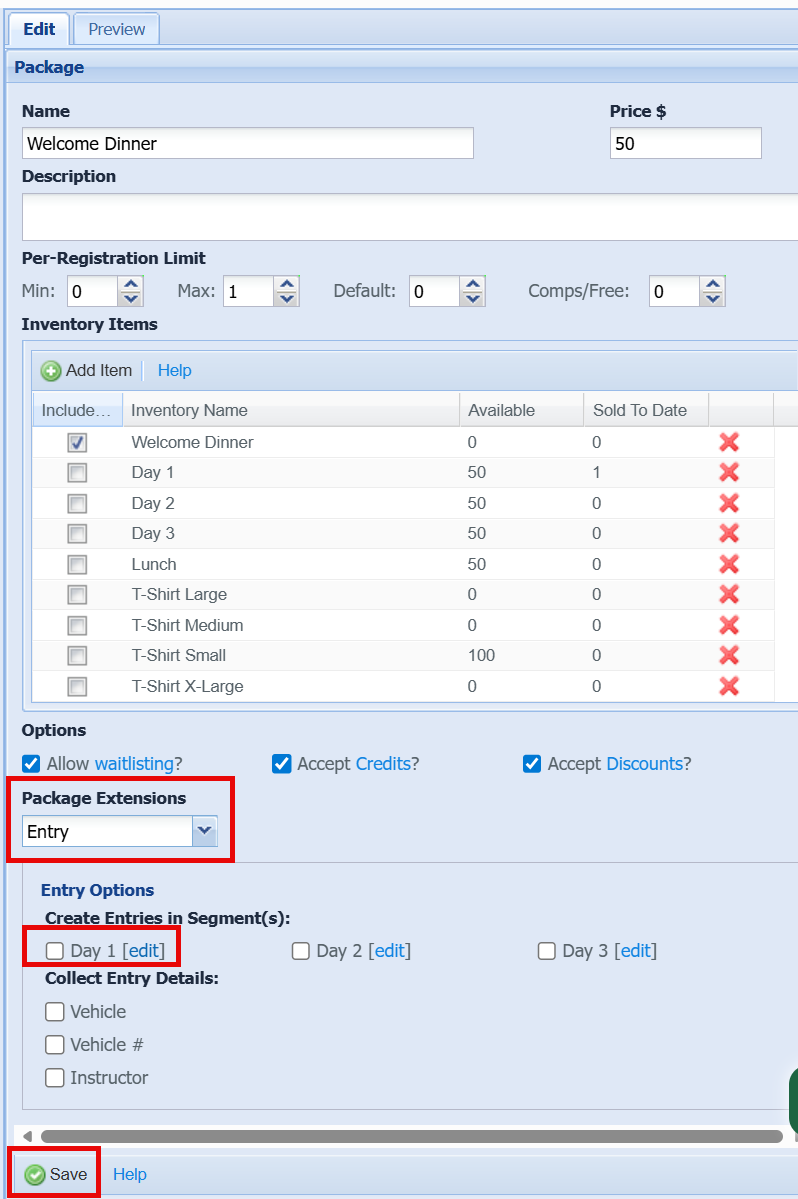The width and height of the screenshot is (798, 1199).
Task: Click the green Add Item plus icon
Action: tap(51, 371)
